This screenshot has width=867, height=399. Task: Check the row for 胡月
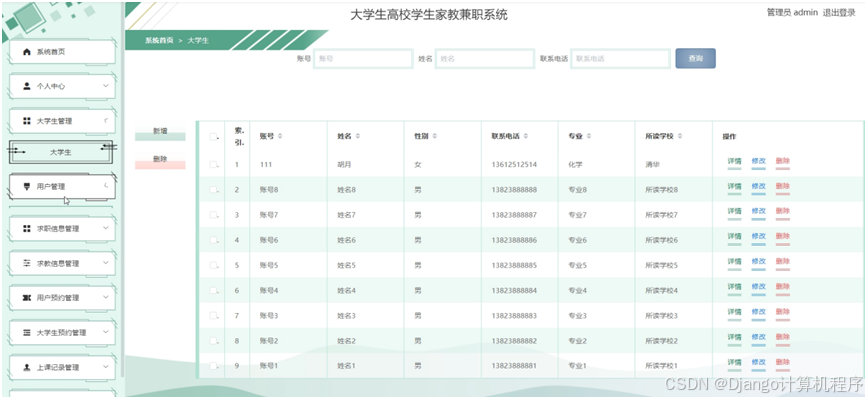[213, 165]
